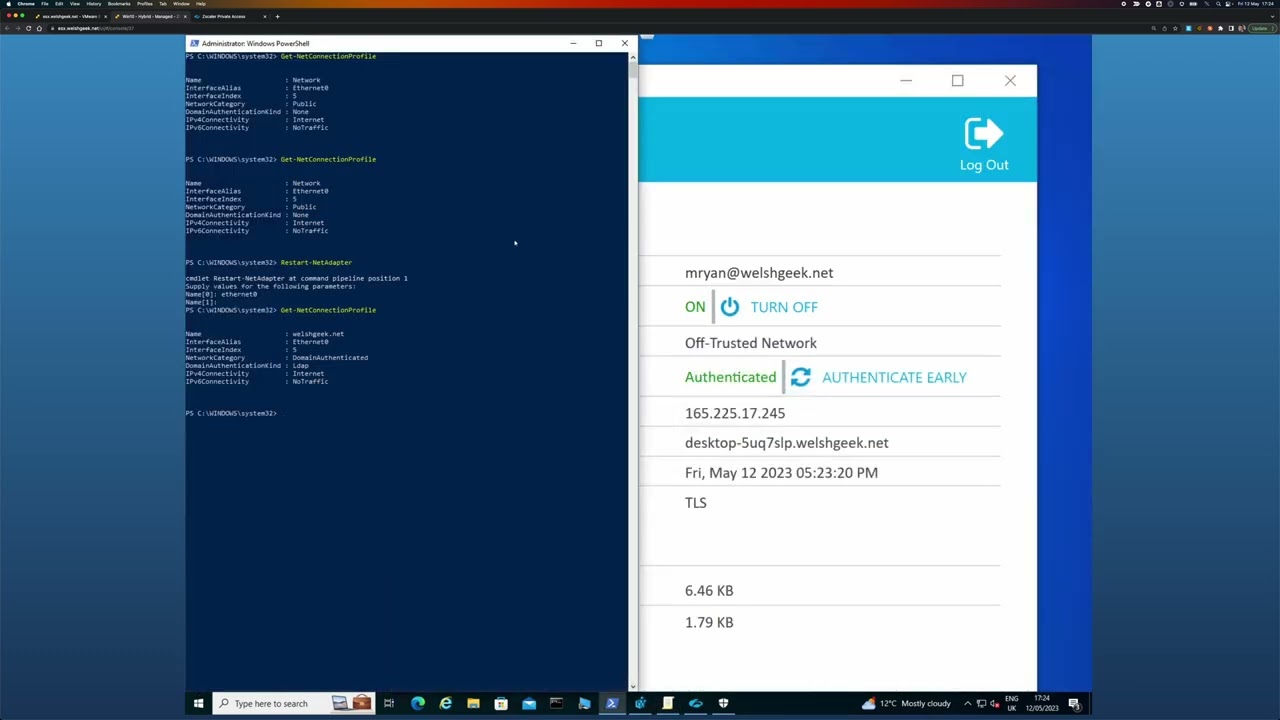Click AUTHENTICATE EARLY in Zscaler
Image resolution: width=1280 pixels, height=720 pixels.
(894, 377)
